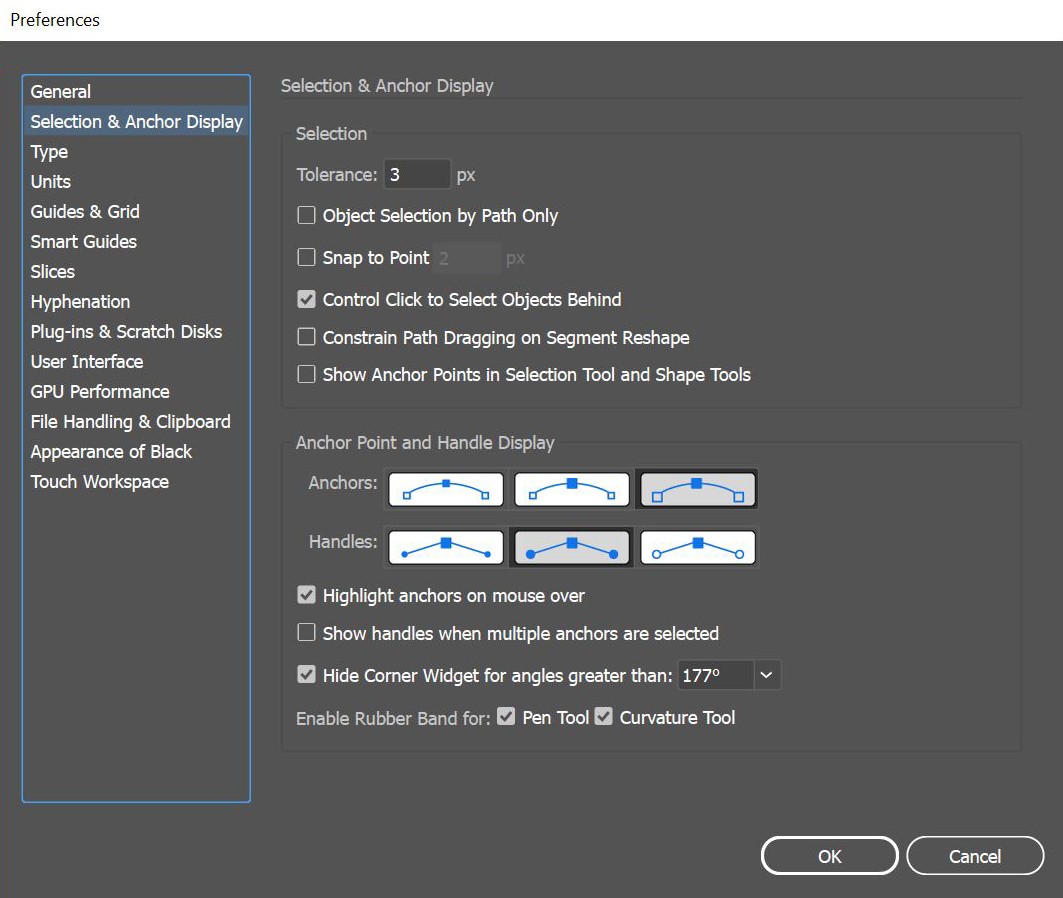The width and height of the screenshot is (1063, 898).
Task: Choose small solid-dot Handles style
Action: tap(445, 548)
